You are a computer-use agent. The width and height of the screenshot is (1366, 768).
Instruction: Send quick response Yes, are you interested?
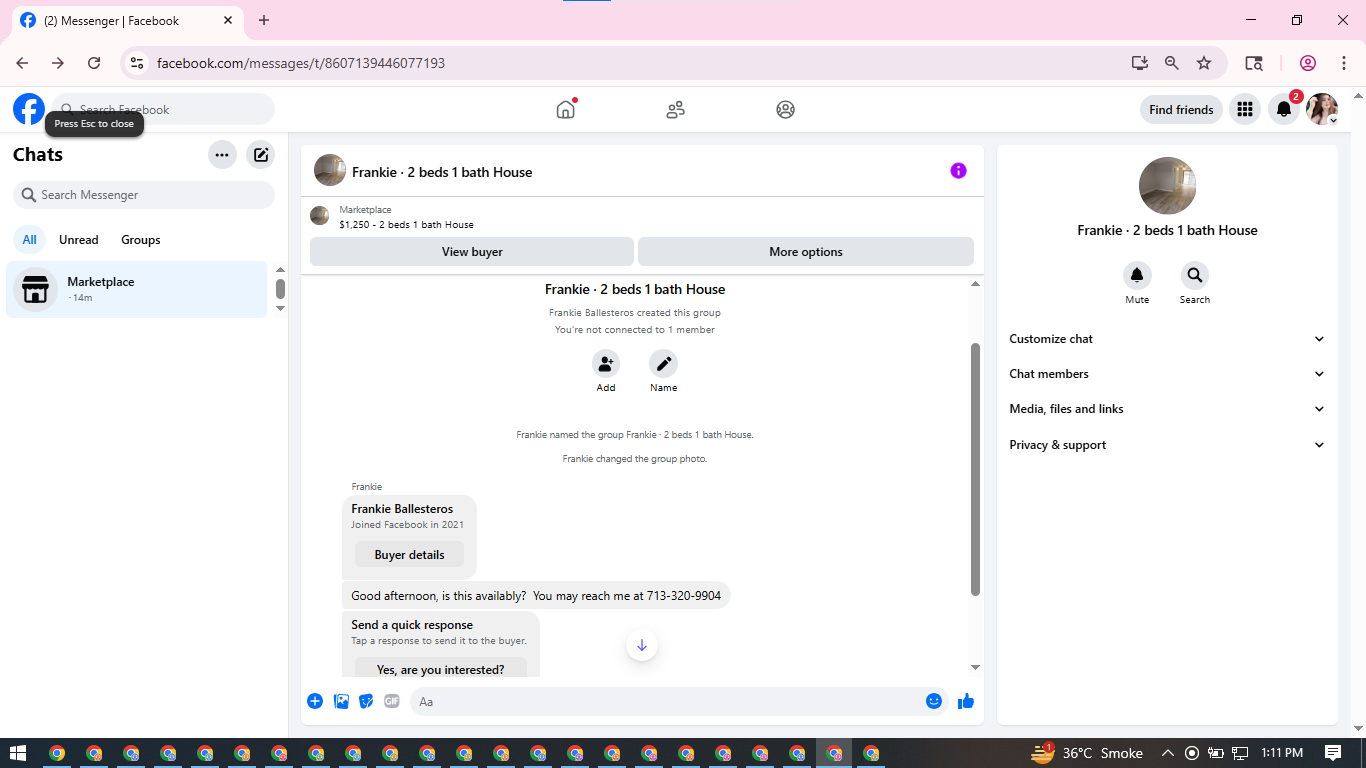pos(441,669)
